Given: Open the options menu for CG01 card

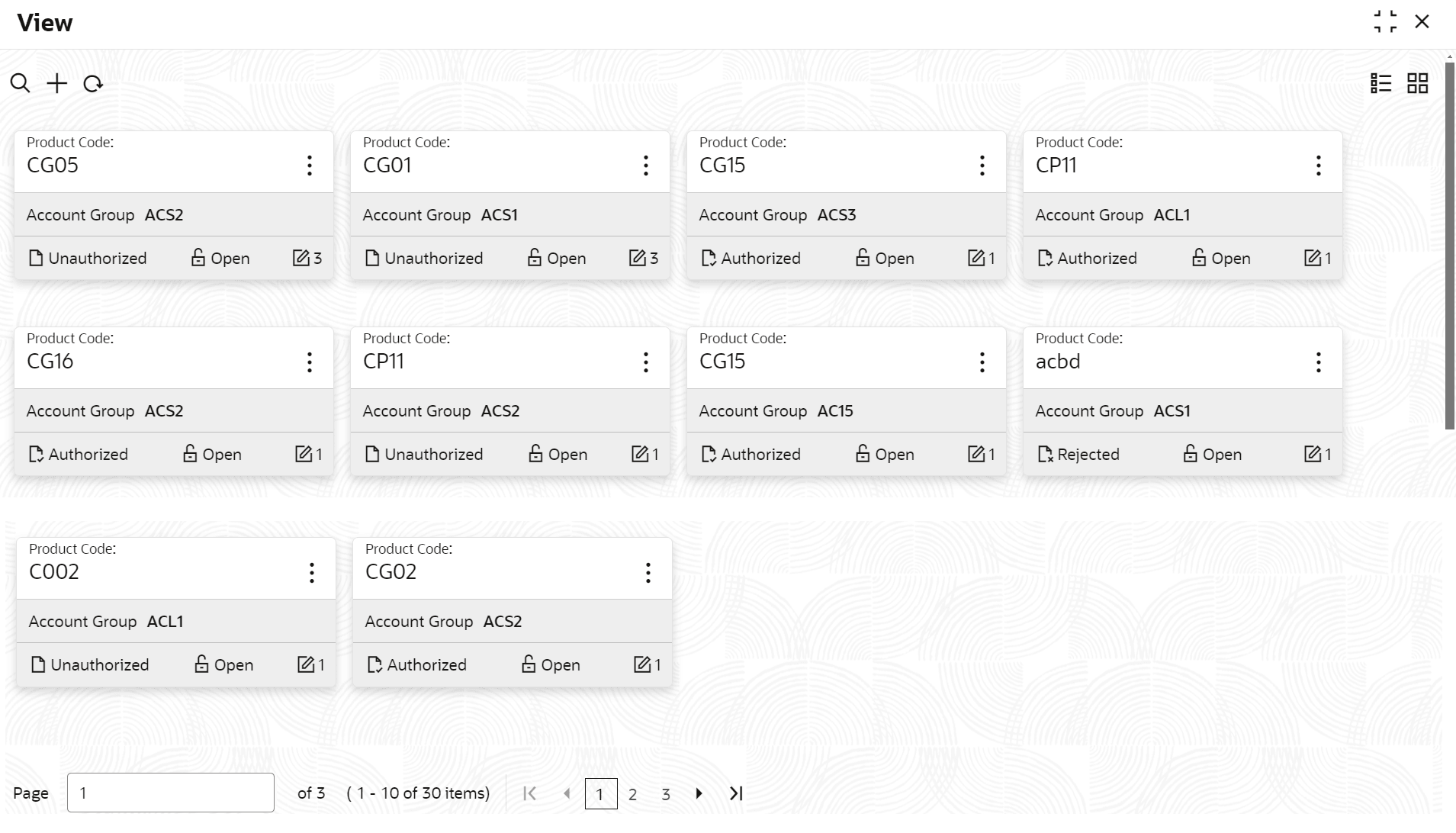Looking at the screenshot, I should [646, 166].
